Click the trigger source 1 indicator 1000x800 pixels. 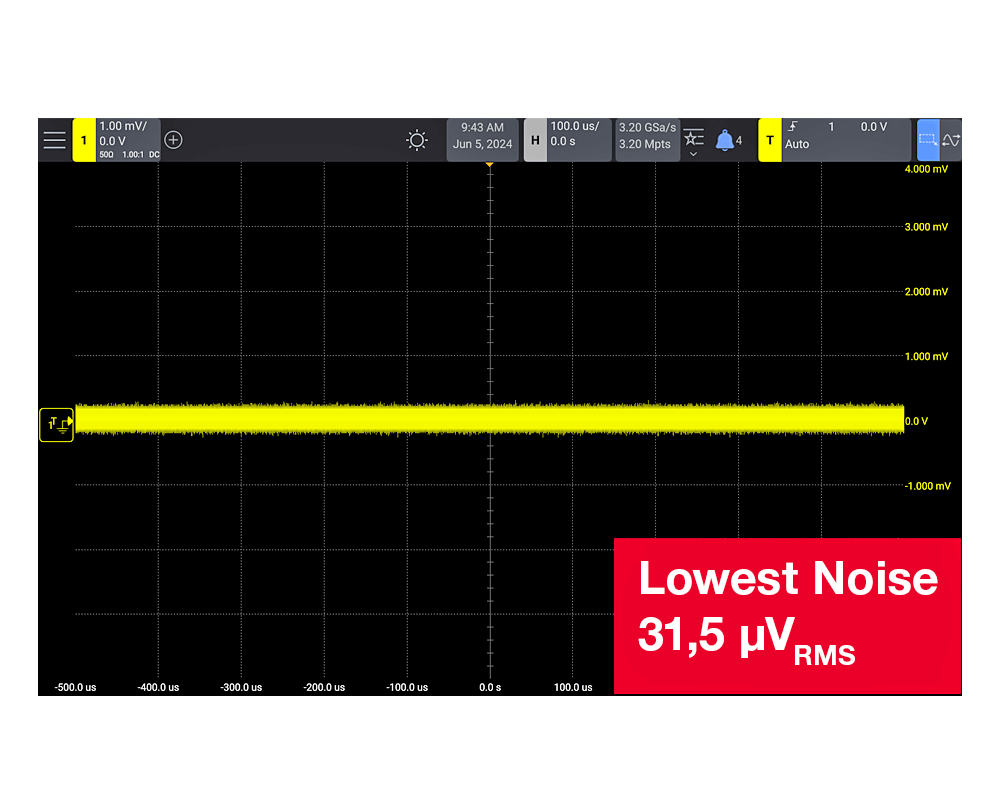point(831,127)
